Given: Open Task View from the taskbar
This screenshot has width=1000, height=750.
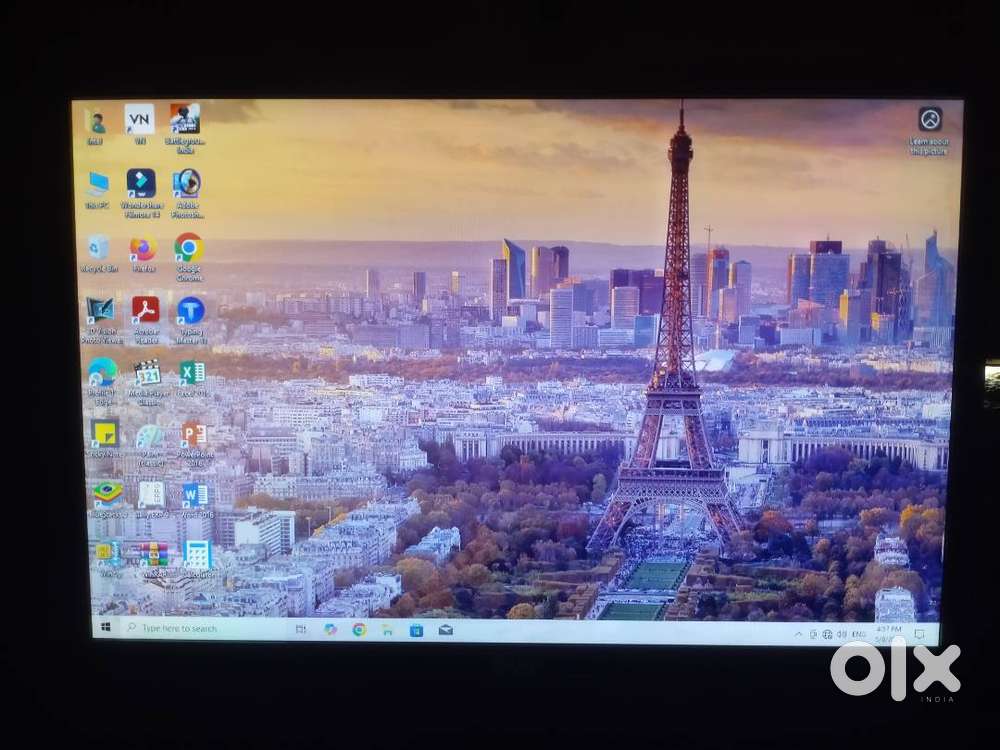Looking at the screenshot, I should tap(301, 629).
